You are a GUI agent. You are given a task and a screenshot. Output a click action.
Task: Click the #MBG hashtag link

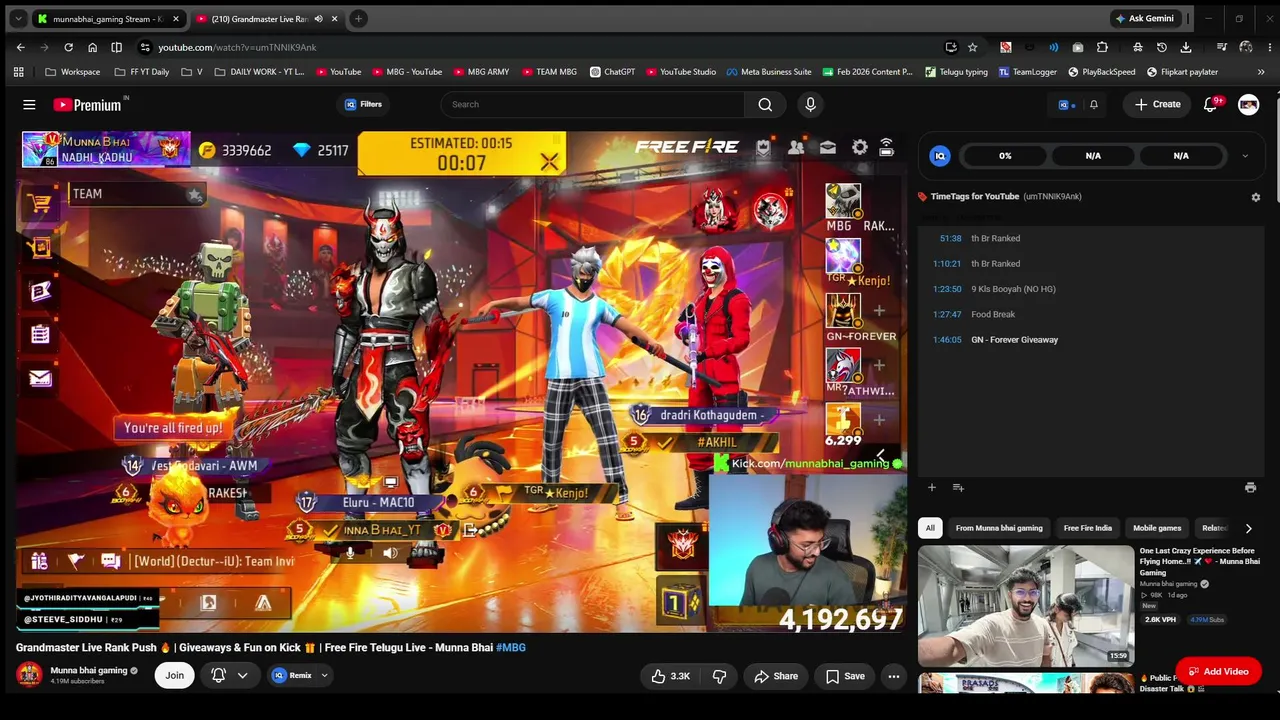[x=511, y=648]
